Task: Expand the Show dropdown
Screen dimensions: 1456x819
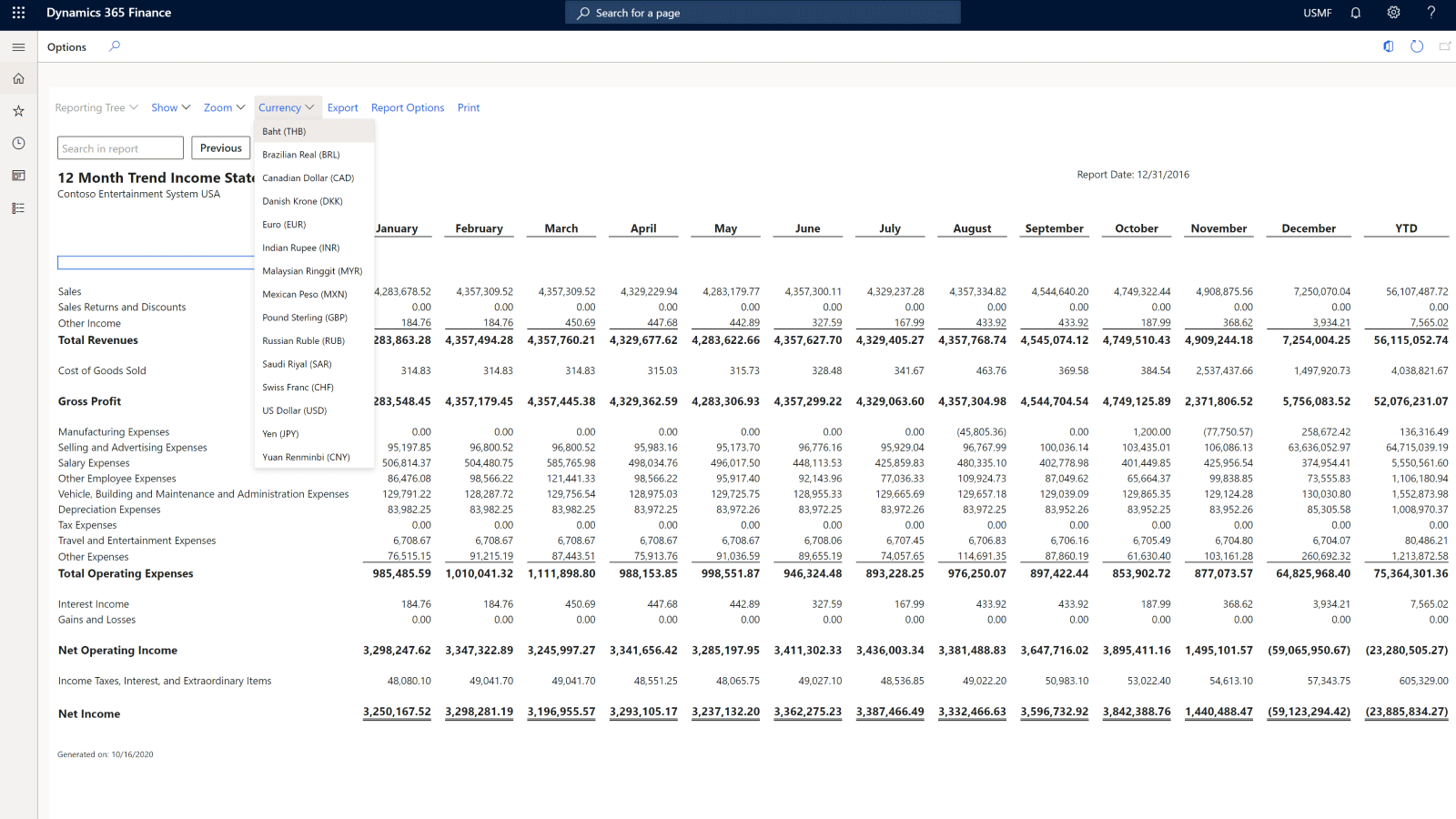Action: tap(170, 107)
